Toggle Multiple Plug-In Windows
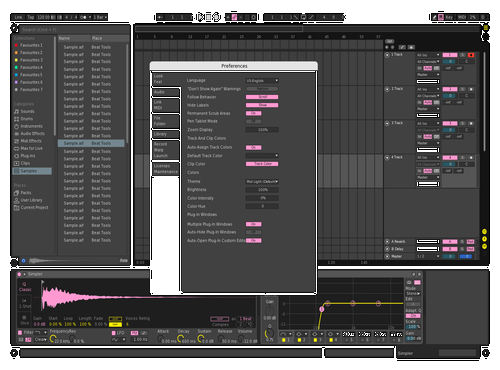 (x=254, y=224)
